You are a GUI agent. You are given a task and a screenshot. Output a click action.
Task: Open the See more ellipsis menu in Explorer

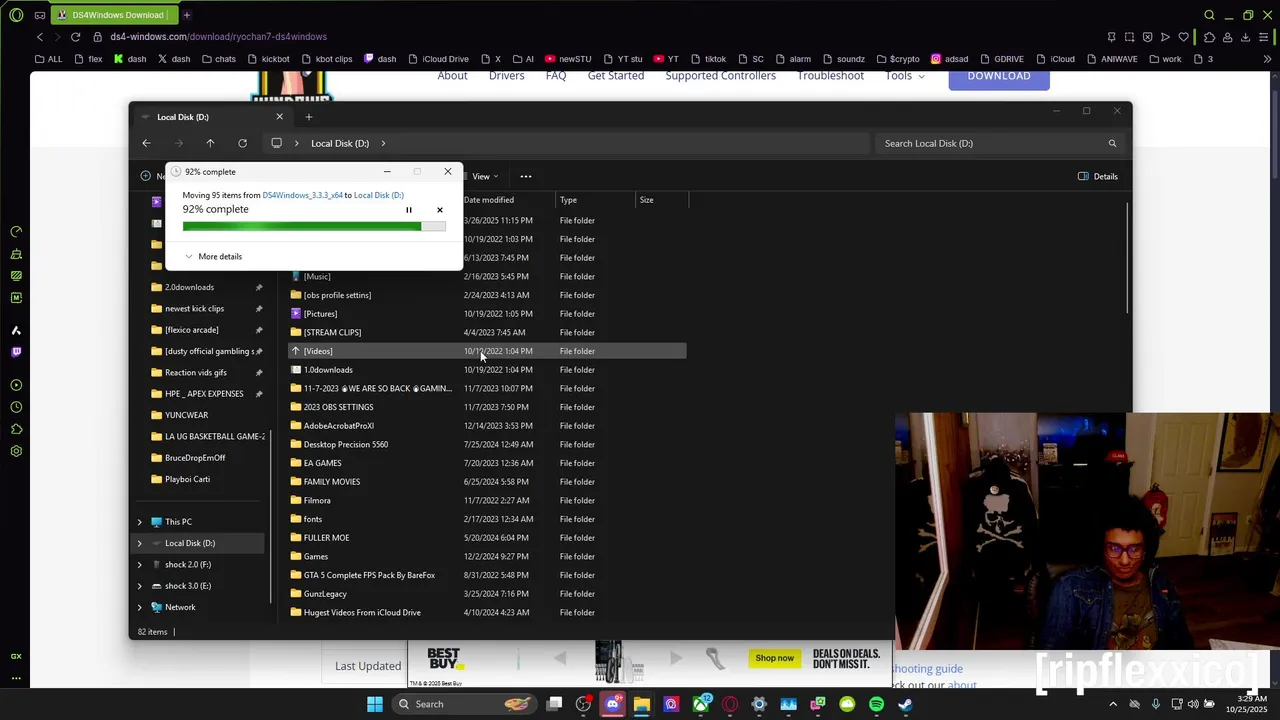[x=526, y=177]
